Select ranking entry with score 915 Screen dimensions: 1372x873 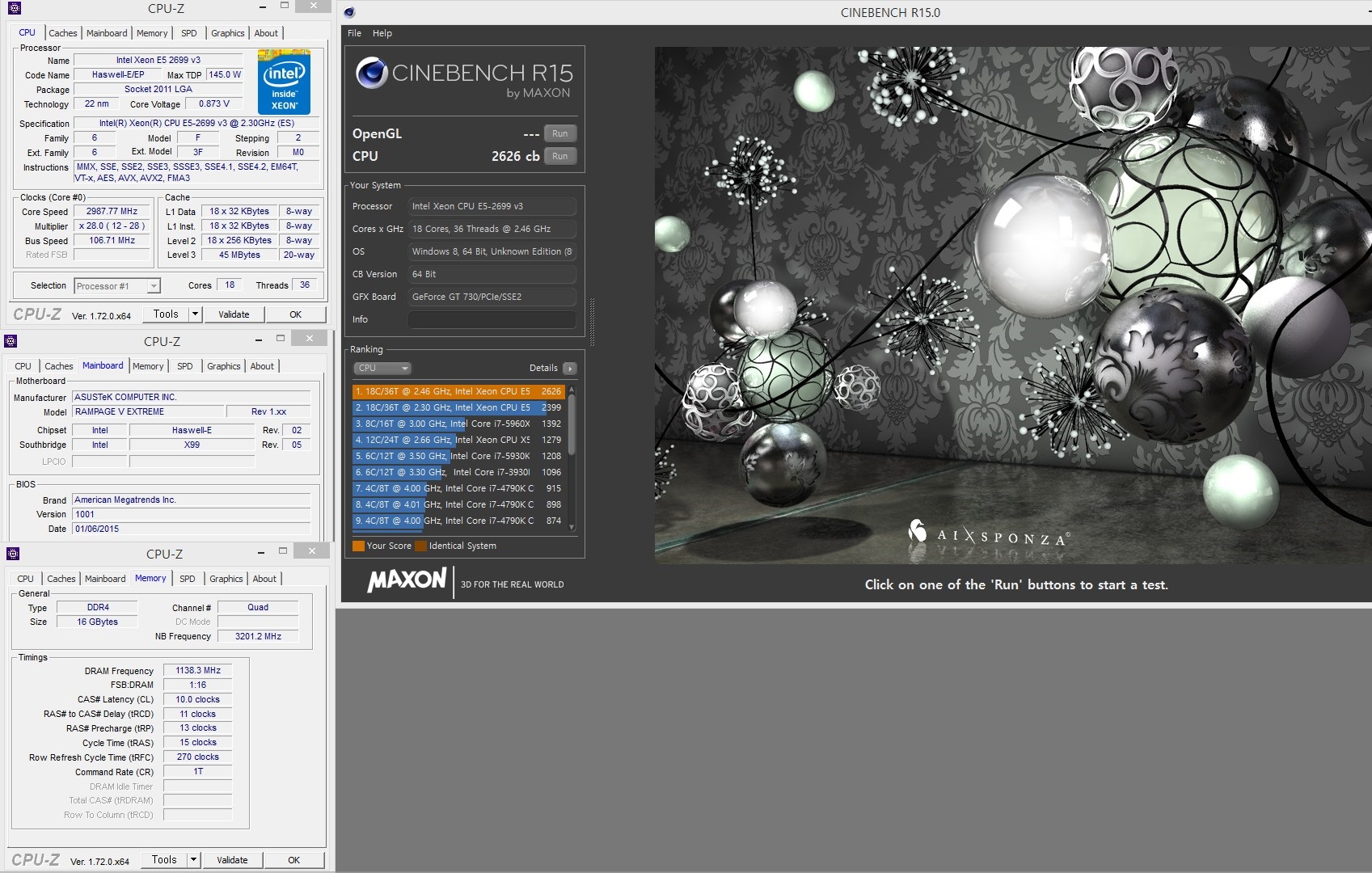click(458, 488)
